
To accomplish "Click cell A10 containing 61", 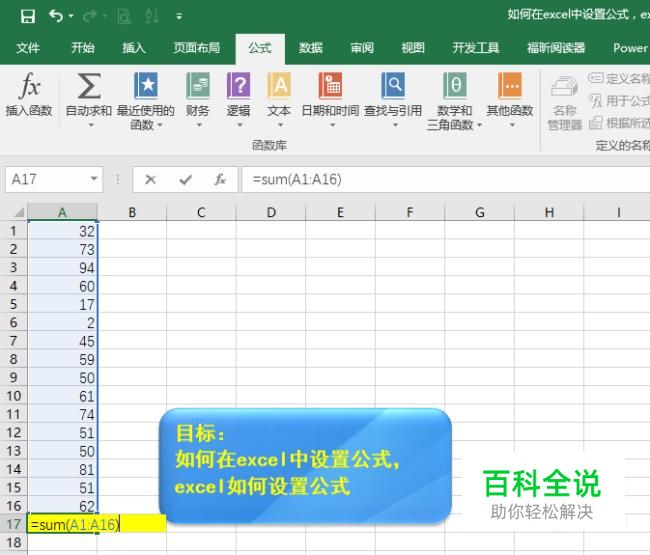I will 62,396.
